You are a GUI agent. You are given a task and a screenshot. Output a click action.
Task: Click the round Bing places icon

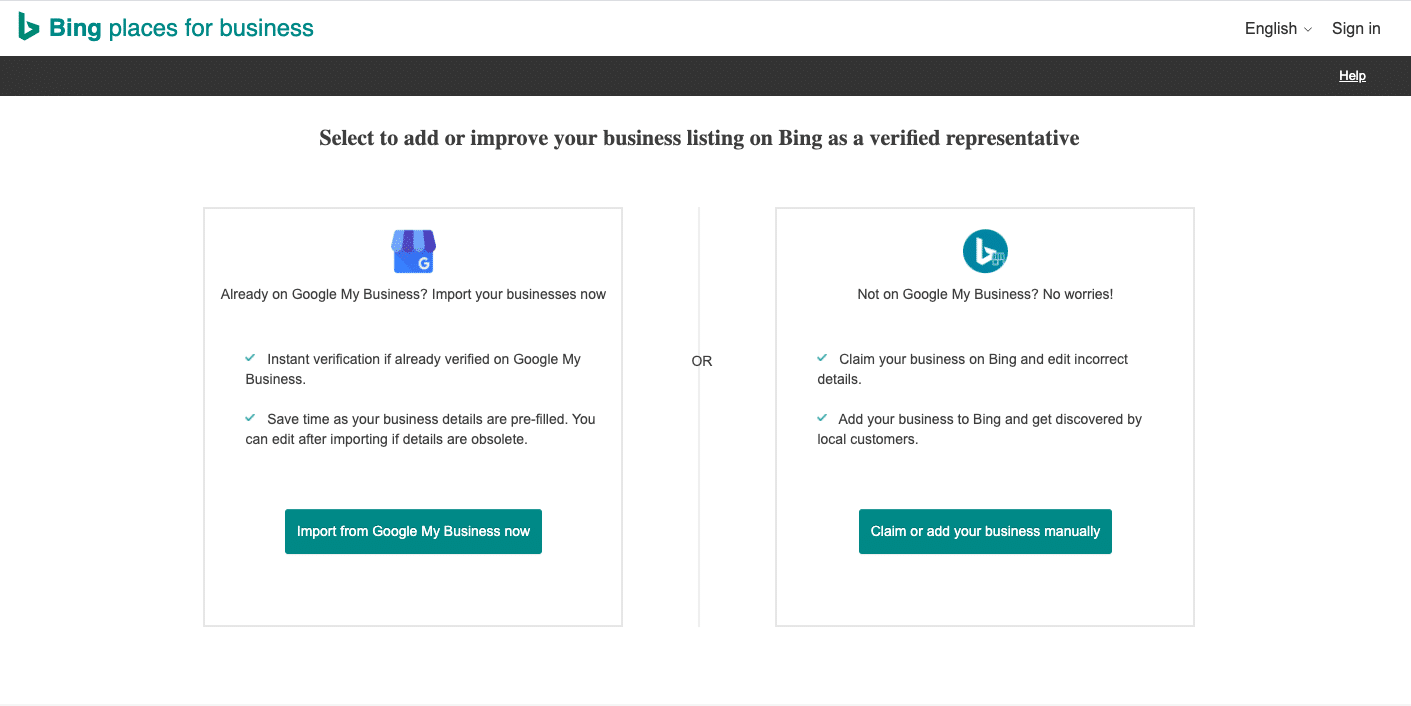(985, 251)
